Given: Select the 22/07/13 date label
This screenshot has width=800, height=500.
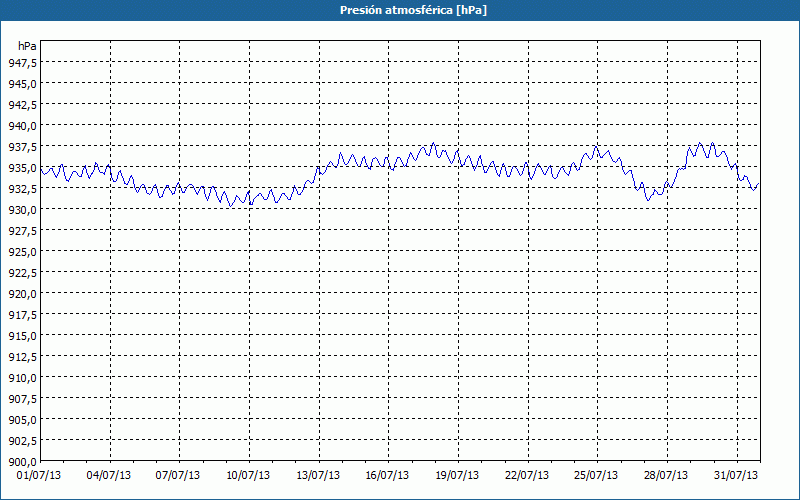Looking at the screenshot, I should [527, 475].
